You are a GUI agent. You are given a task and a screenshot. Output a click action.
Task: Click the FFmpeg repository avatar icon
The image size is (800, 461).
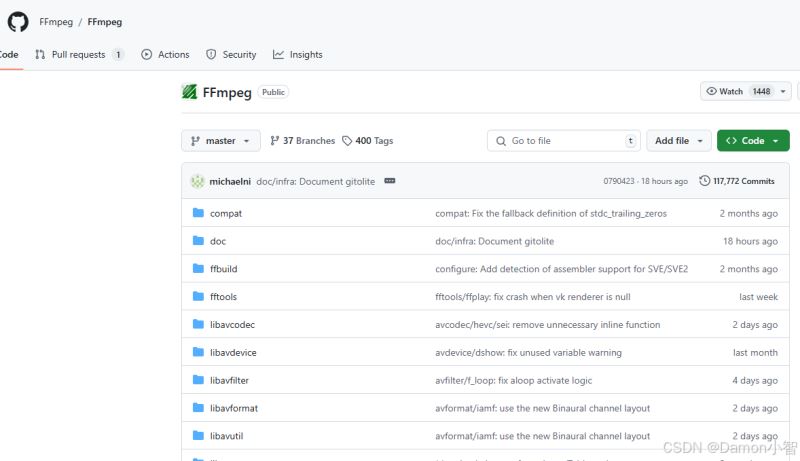(x=189, y=92)
